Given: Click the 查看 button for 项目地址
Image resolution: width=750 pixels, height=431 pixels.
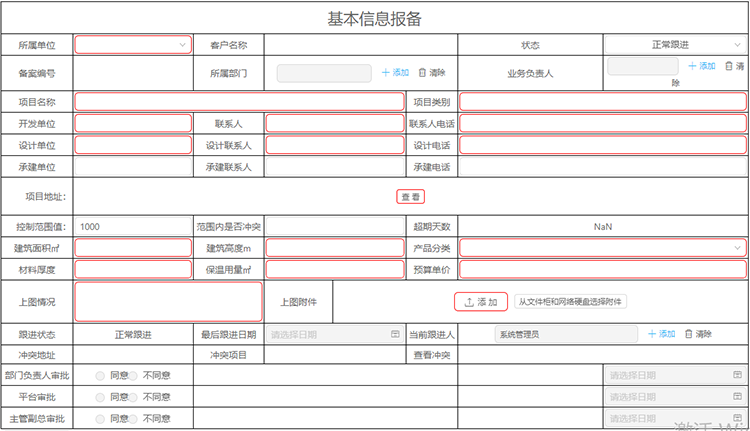Looking at the screenshot, I should click(x=411, y=197).
